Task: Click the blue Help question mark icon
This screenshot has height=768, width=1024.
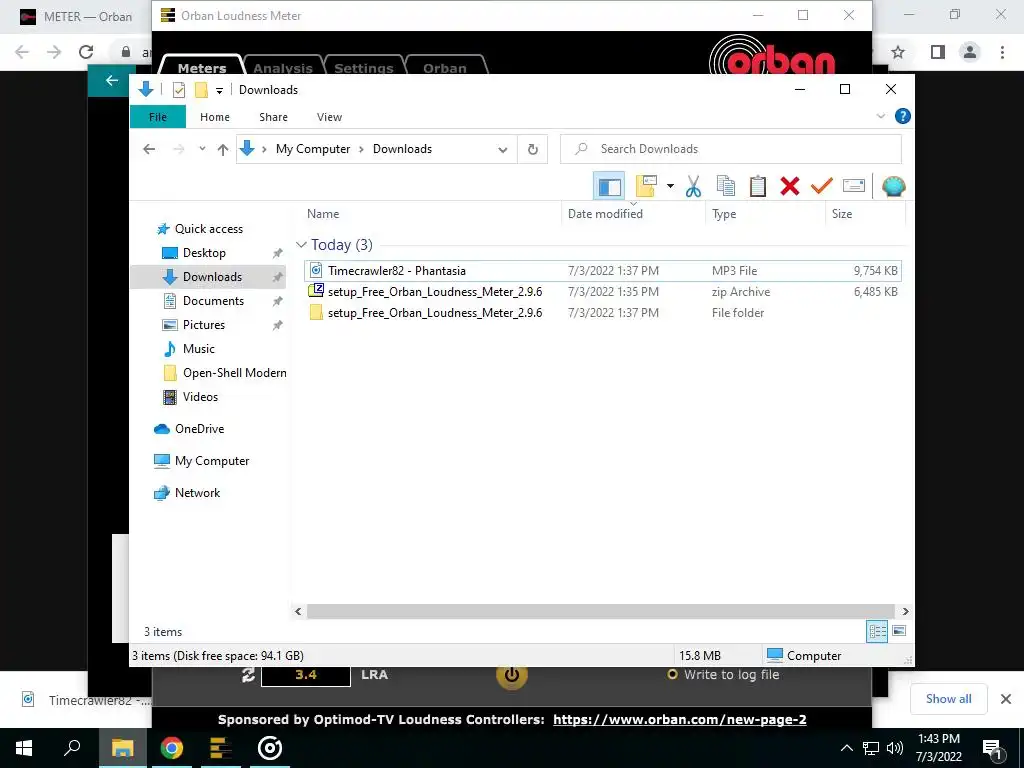Action: pos(903,116)
